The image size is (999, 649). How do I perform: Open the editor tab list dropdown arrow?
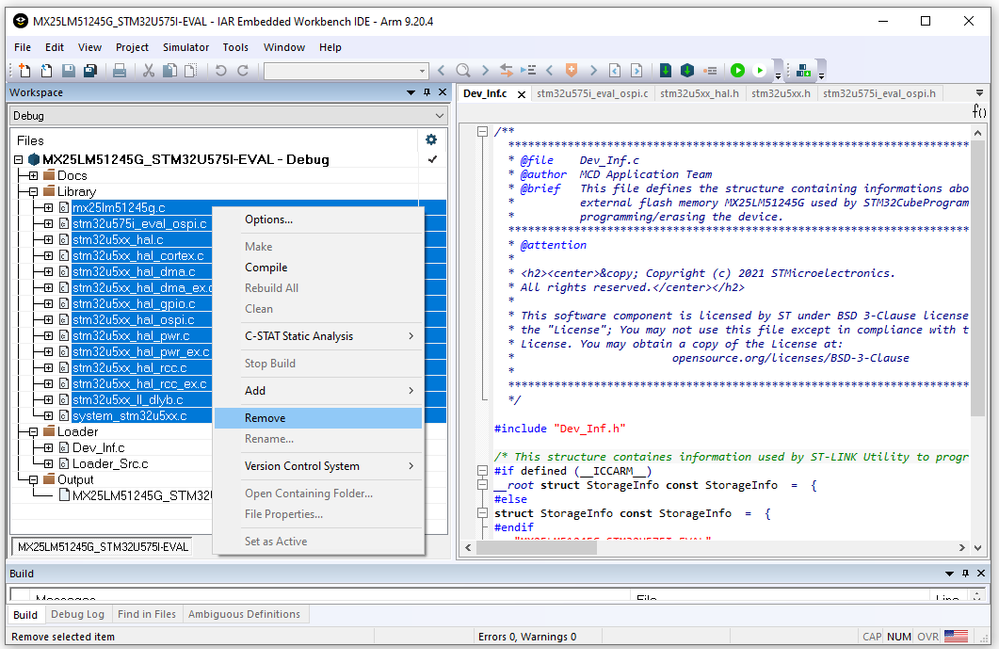(980, 93)
